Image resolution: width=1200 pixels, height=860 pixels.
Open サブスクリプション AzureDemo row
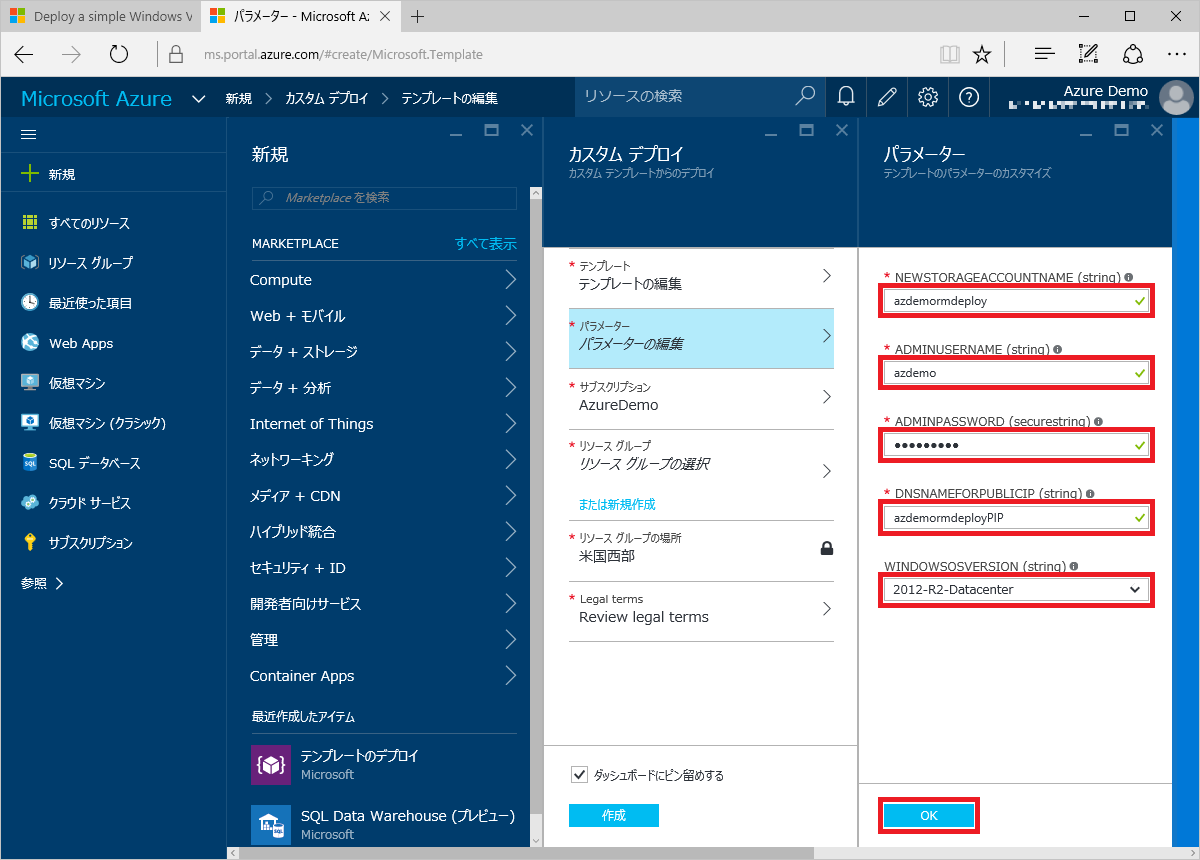[x=701, y=398]
